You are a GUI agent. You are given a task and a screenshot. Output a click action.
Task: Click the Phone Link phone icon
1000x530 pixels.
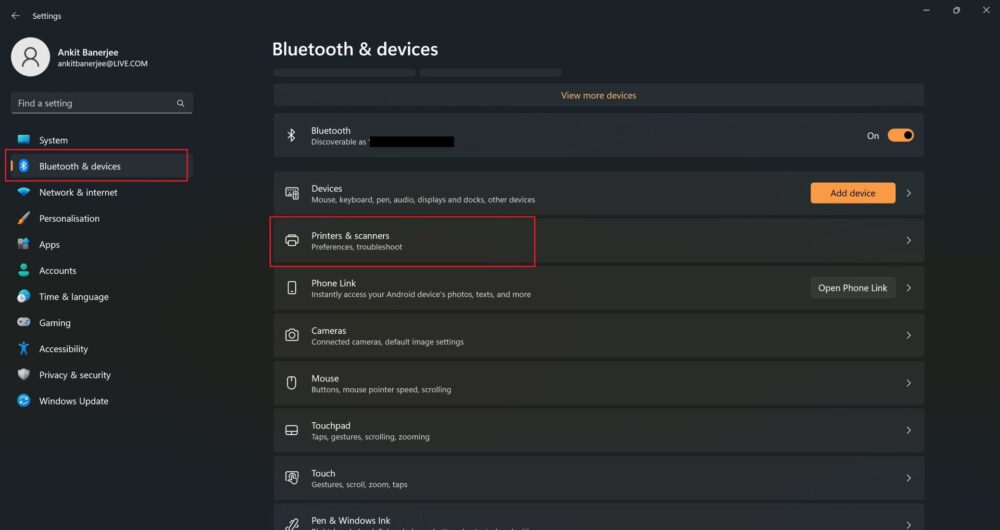coord(292,288)
